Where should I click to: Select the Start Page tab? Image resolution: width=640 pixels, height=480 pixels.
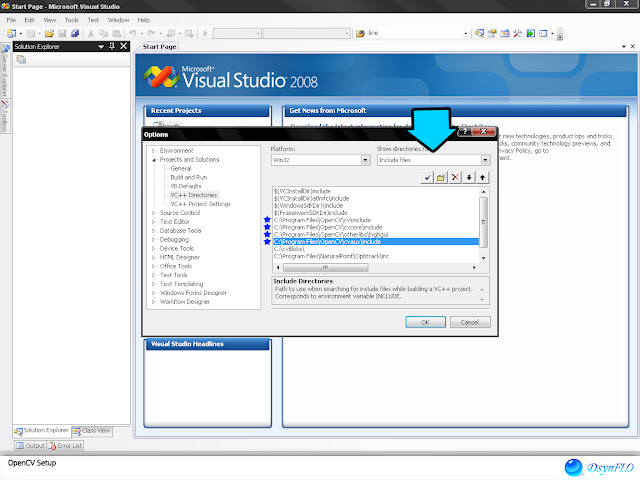click(x=160, y=47)
